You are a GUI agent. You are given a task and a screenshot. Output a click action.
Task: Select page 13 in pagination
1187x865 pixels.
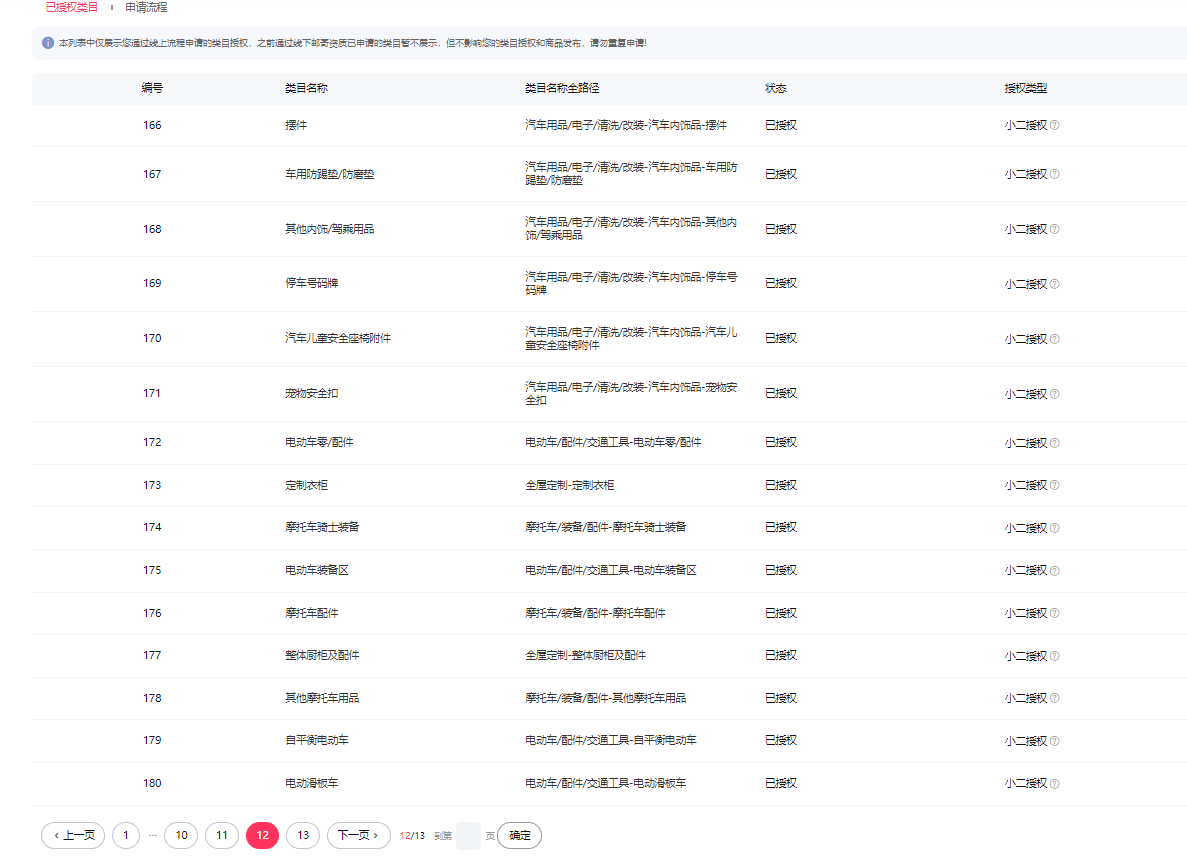coord(303,835)
